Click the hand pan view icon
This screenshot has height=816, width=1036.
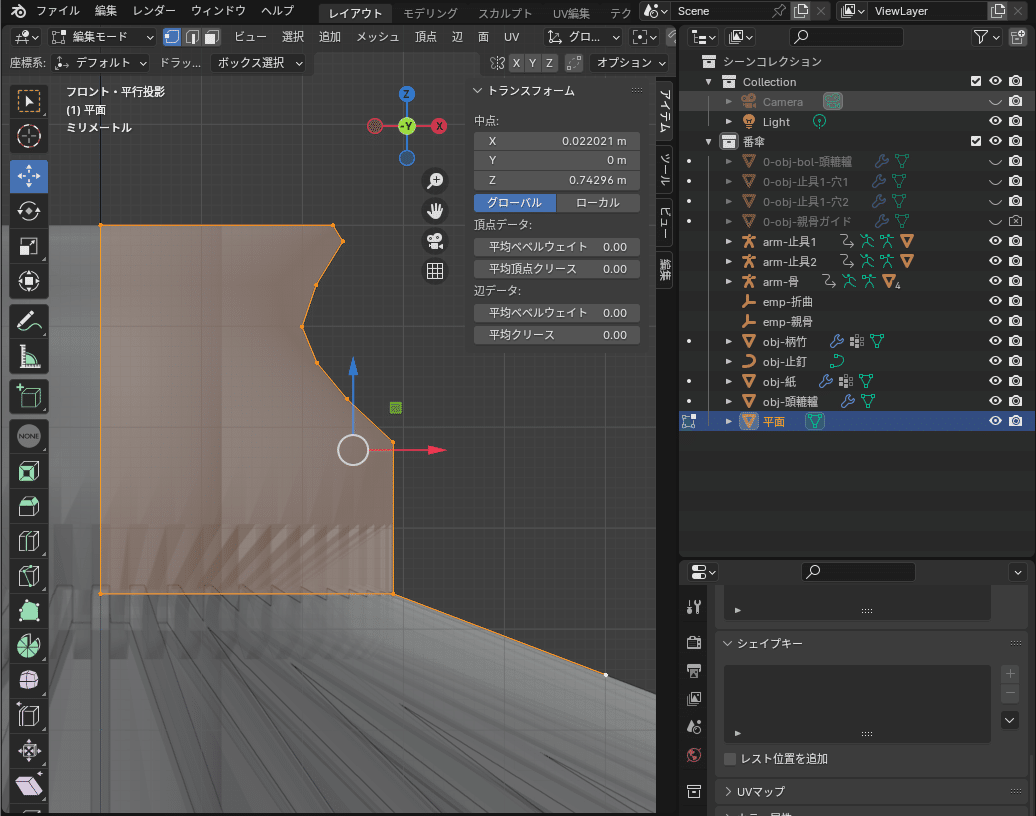click(x=435, y=211)
